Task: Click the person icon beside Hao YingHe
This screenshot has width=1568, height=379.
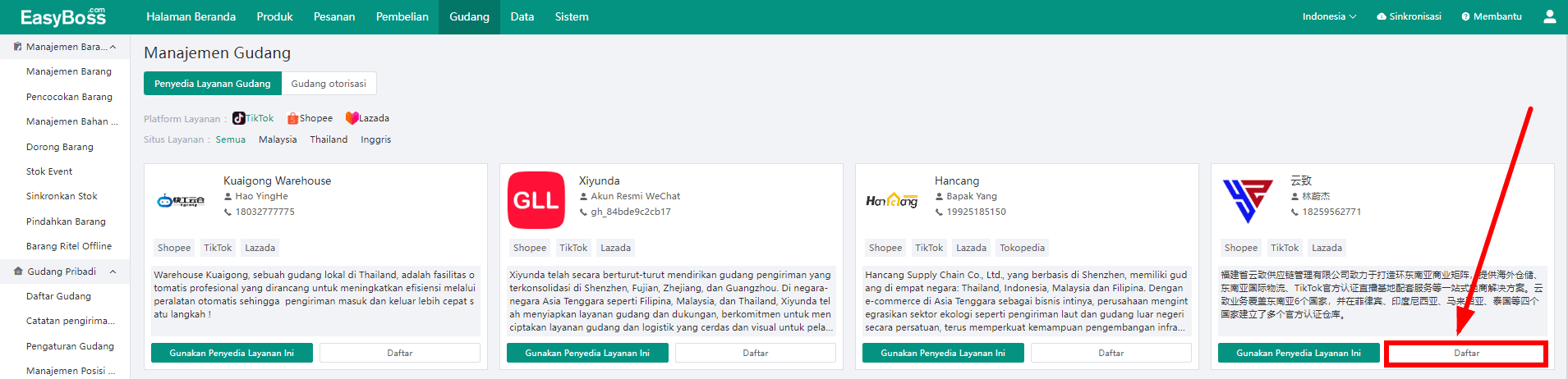Action: (x=228, y=196)
